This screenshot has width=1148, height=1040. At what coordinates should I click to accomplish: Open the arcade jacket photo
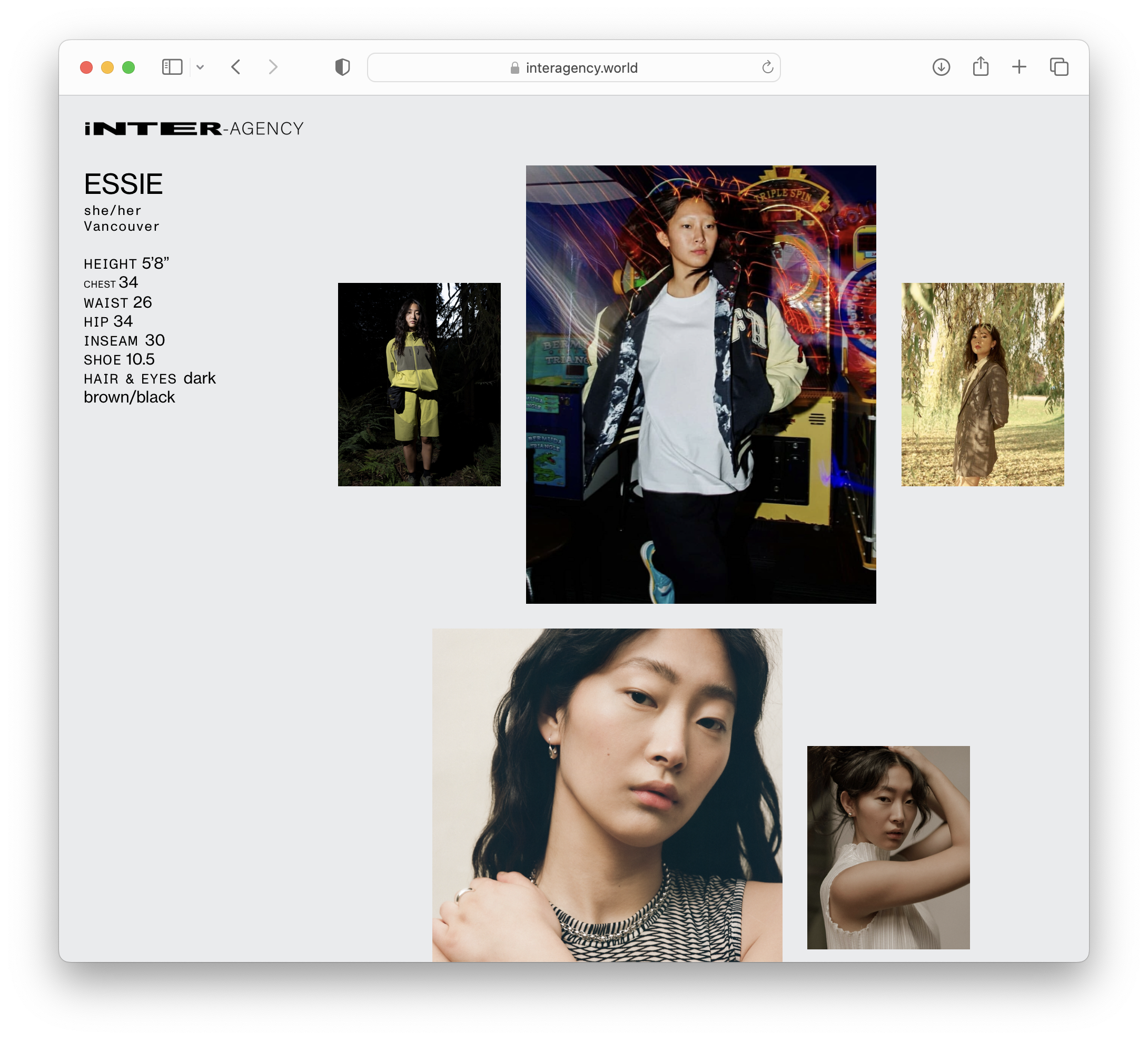[700, 384]
